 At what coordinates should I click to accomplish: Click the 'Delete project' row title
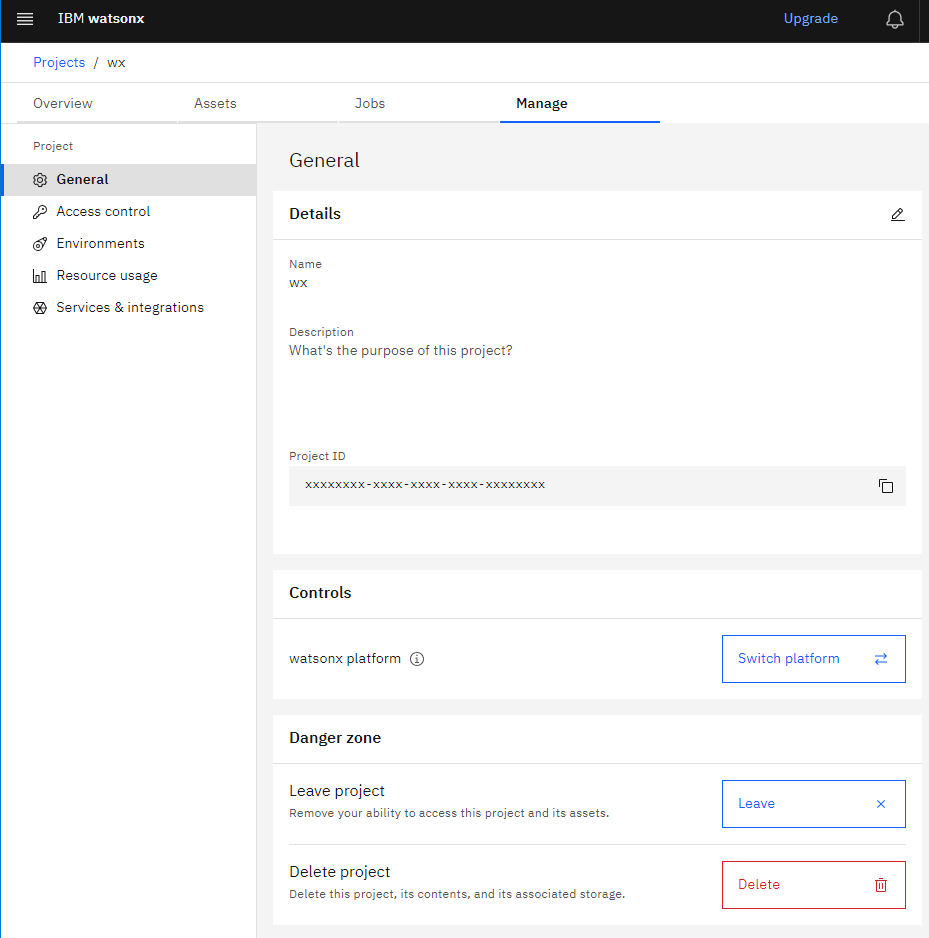click(339, 872)
